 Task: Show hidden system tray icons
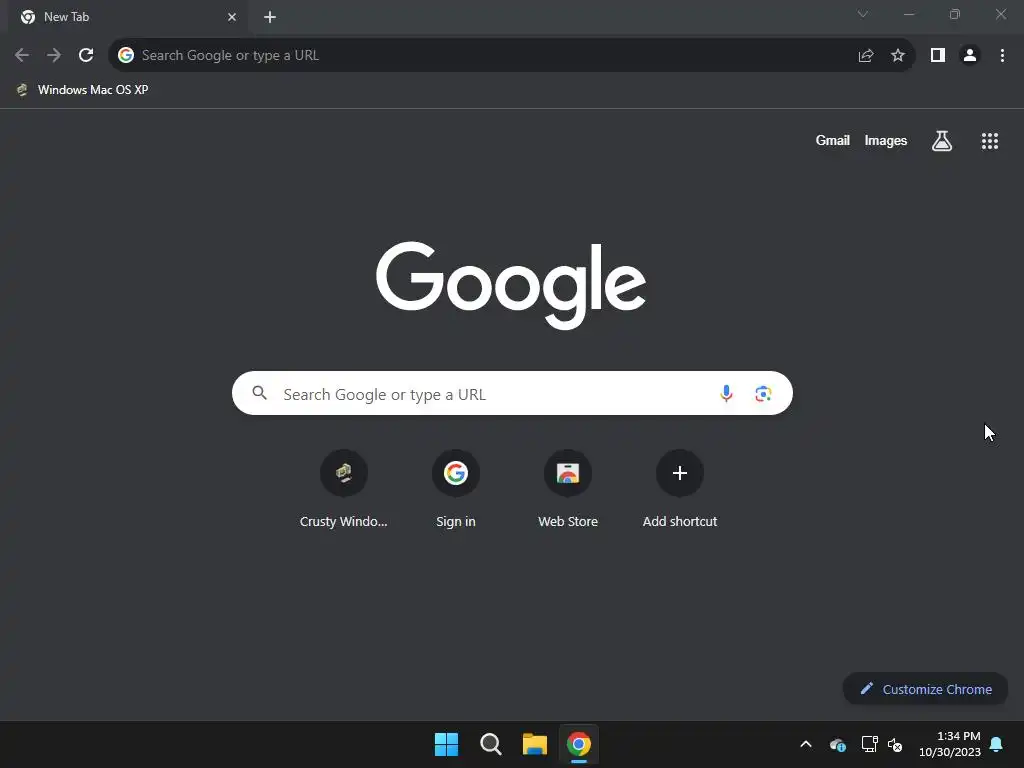click(x=806, y=744)
